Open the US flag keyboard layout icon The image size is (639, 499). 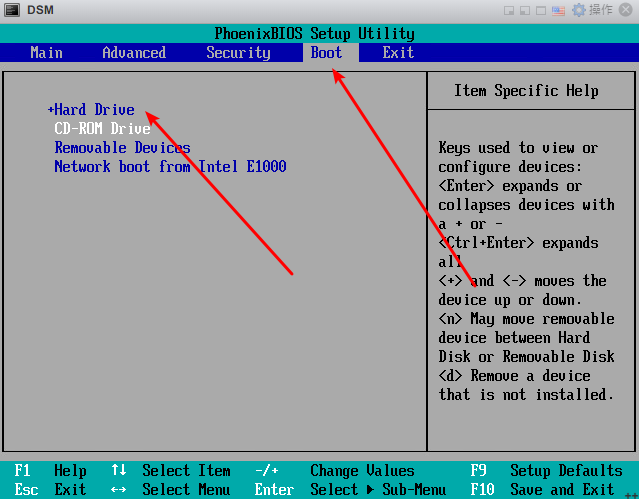click(558, 11)
